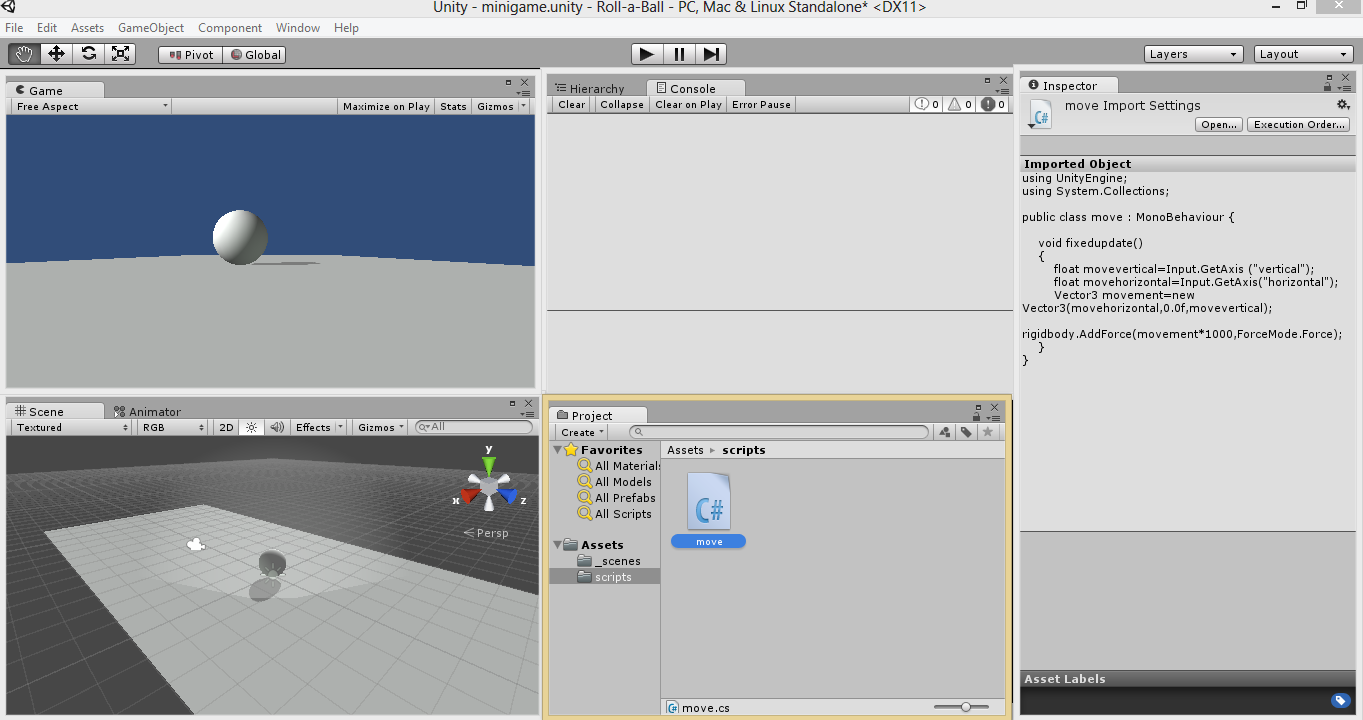Toggle console Collapse option
1363x720 pixels.
[x=622, y=104]
